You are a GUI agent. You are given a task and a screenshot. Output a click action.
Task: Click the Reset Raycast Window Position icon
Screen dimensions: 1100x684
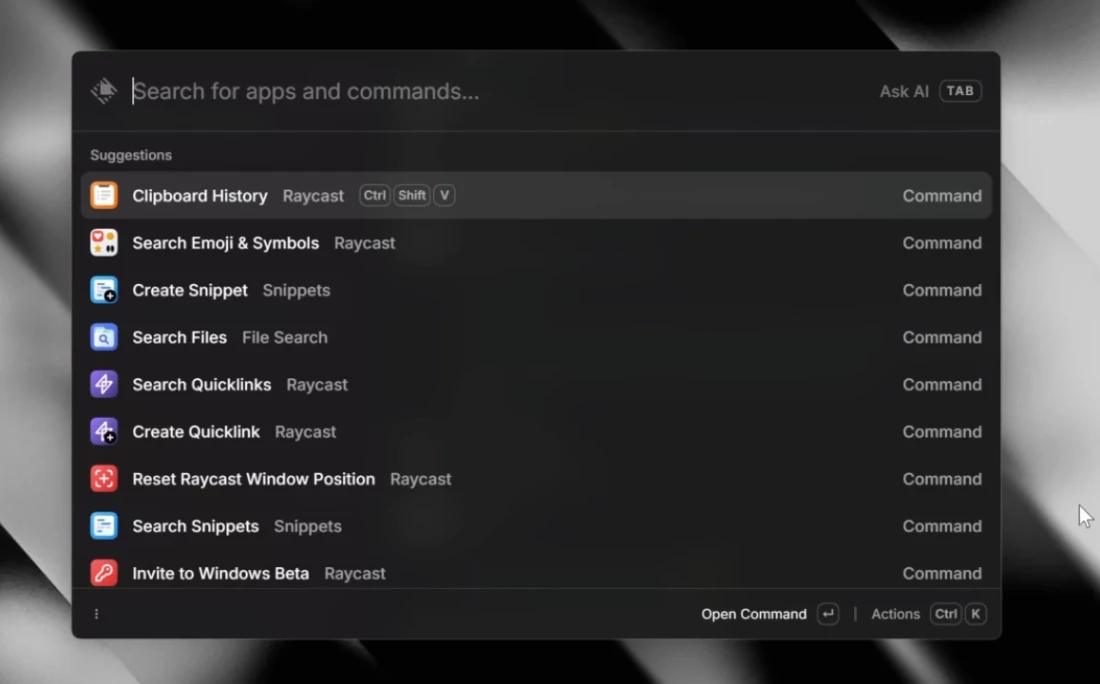coord(104,479)
